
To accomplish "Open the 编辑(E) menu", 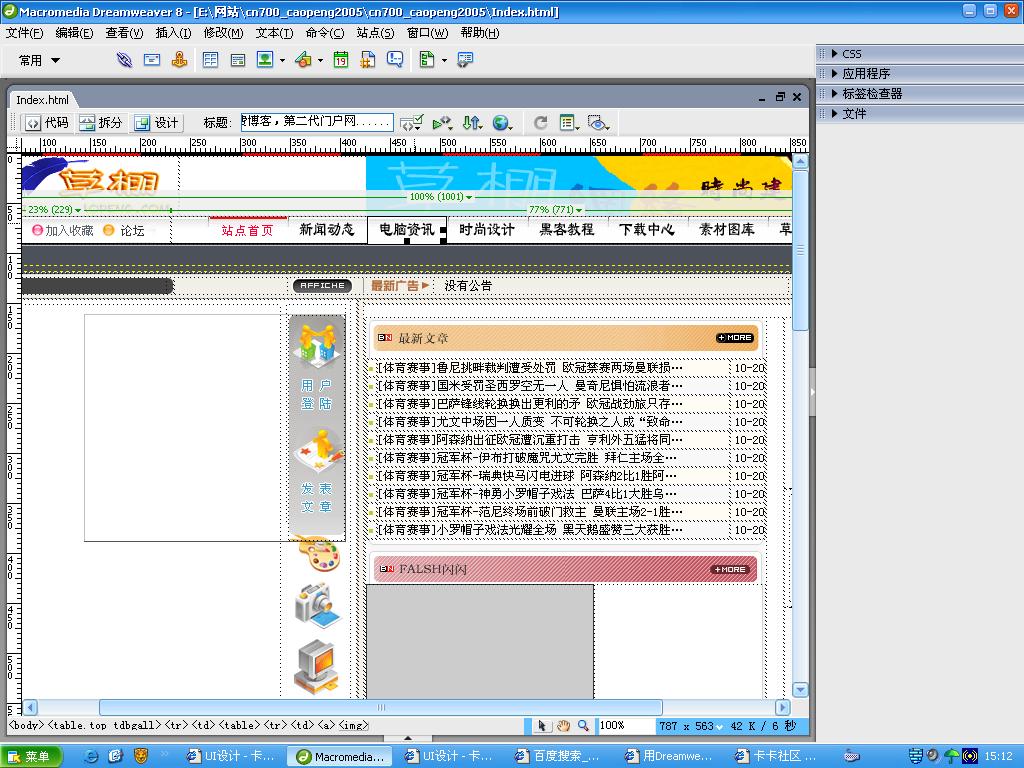I will tap(74, 33).
